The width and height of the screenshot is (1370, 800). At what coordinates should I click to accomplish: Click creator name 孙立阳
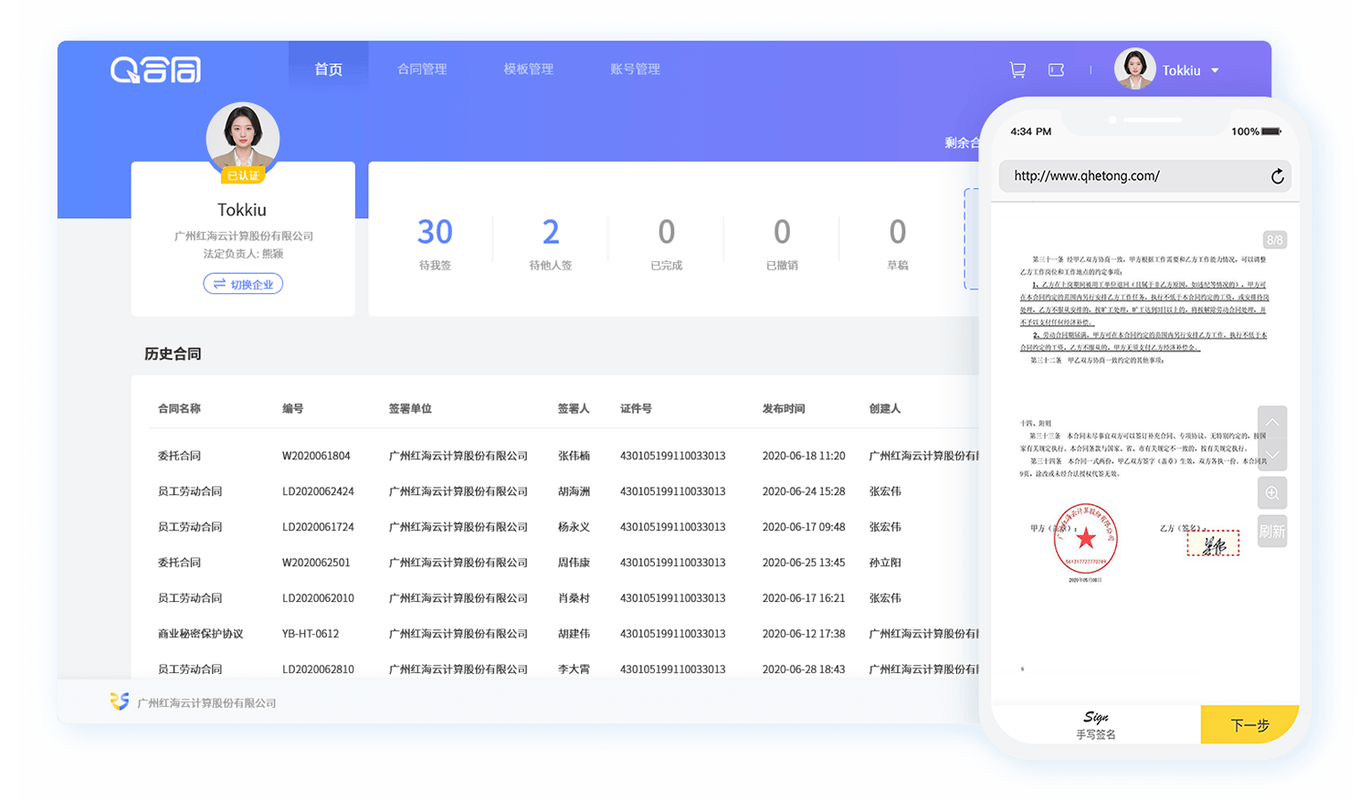[x=885, y=563]
